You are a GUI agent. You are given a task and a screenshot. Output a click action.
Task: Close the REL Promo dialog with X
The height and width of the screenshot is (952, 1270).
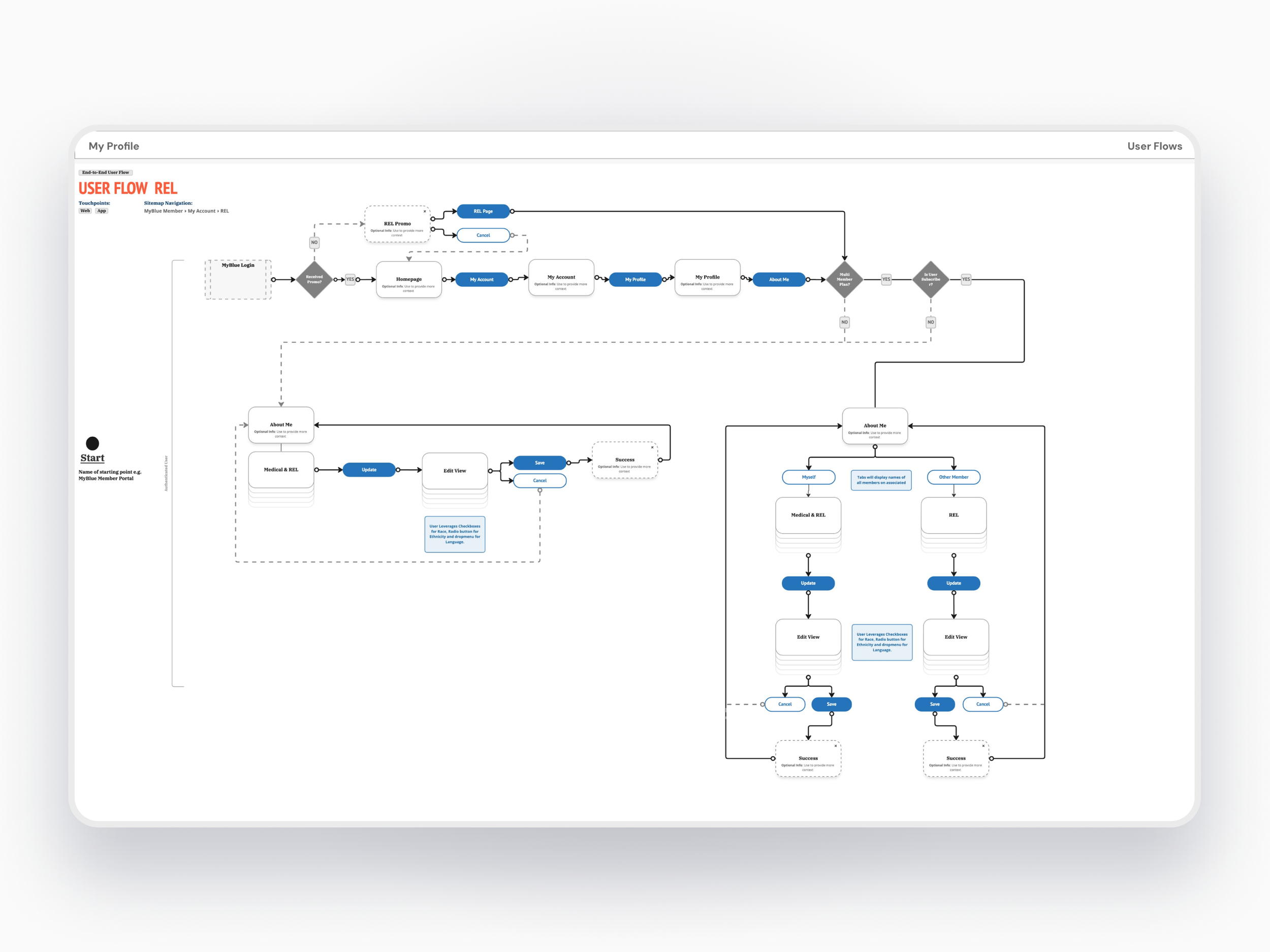pos(425,211)
